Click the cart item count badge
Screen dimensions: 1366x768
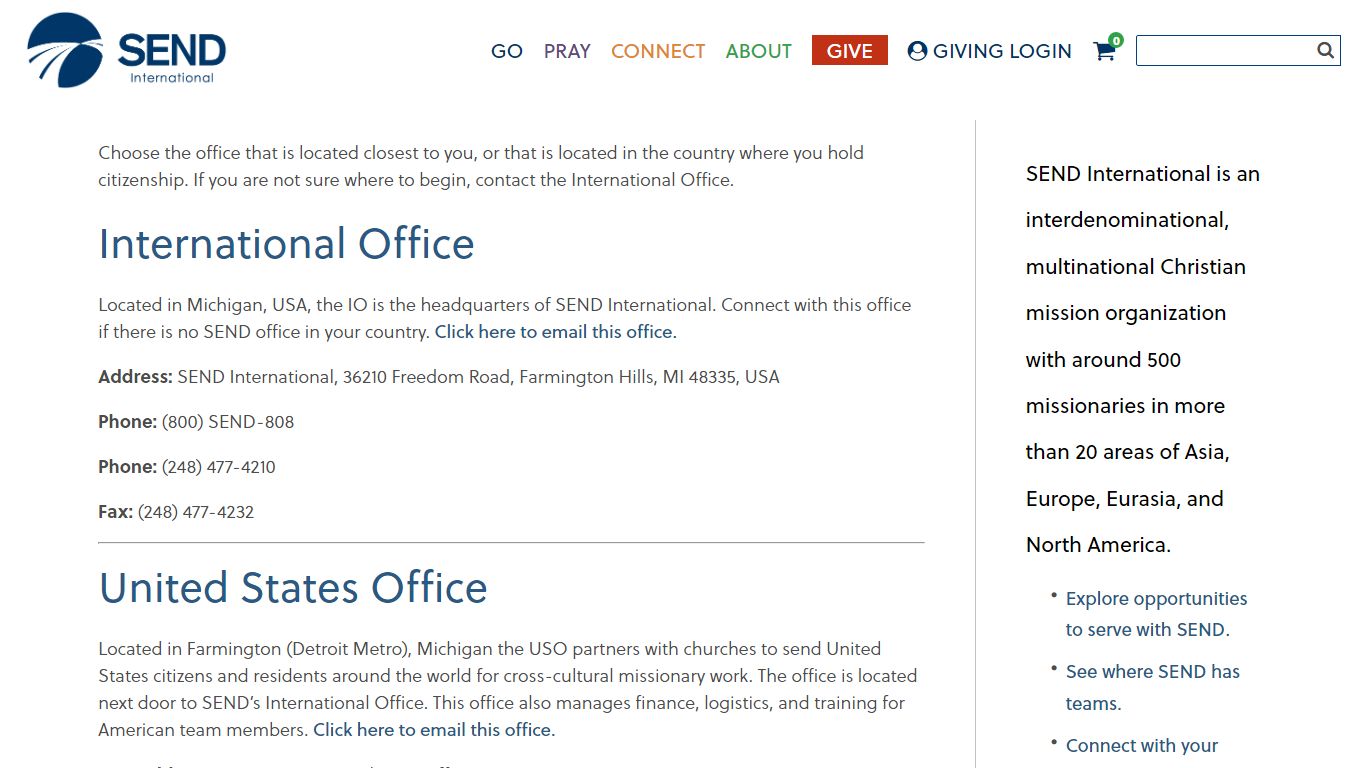click(x=1116, y=40)
